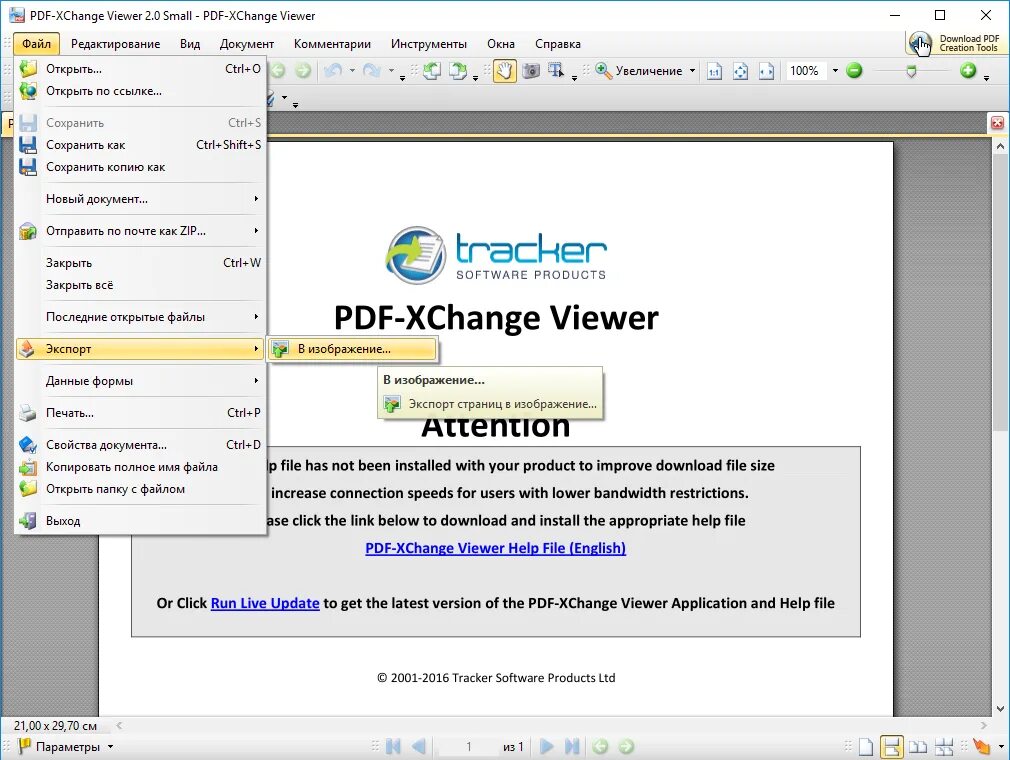This screenshot has width=1010, height=760.
Task: Choose Печать... from menu
Action: [x=140, y=413]
